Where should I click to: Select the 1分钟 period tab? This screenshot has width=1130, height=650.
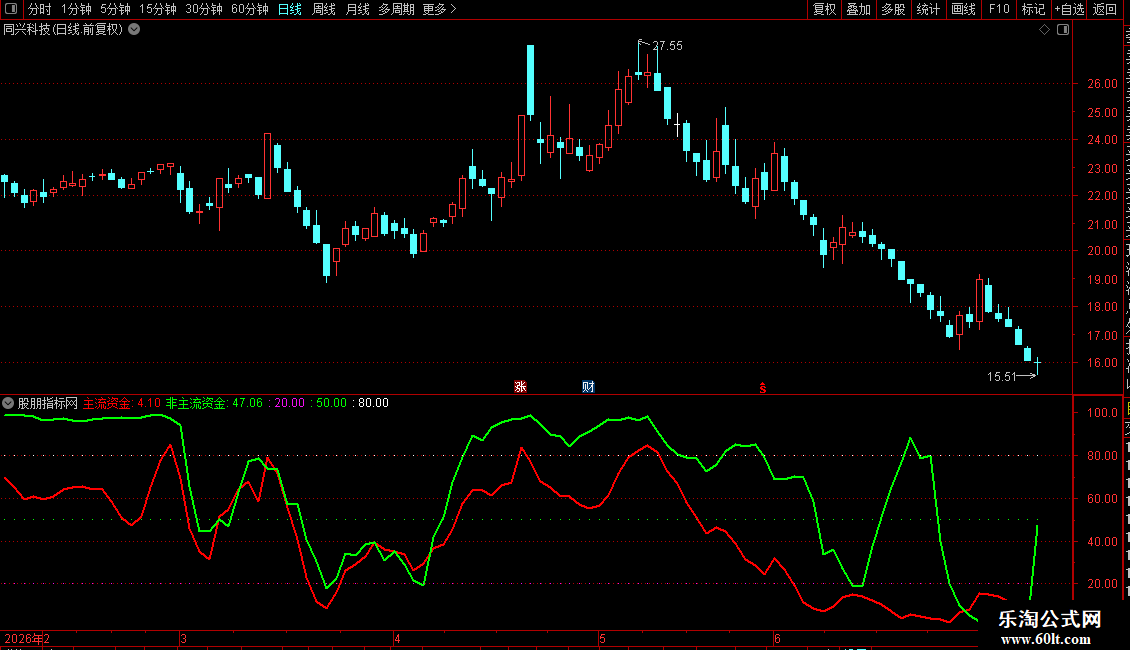coord(76,9)
